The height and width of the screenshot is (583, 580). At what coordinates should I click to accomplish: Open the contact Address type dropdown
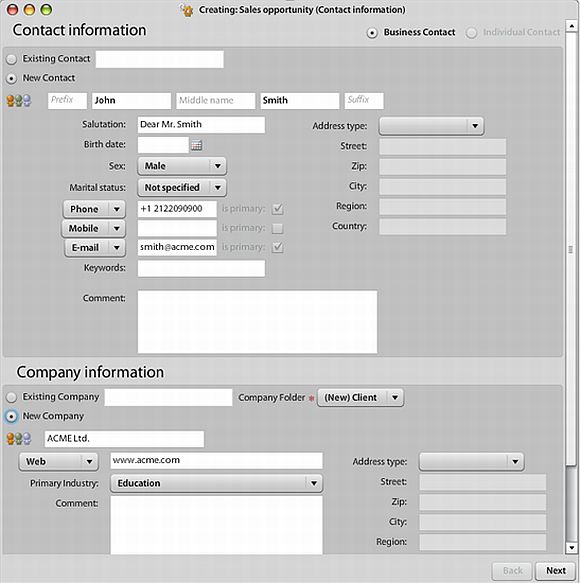(431, 126)
